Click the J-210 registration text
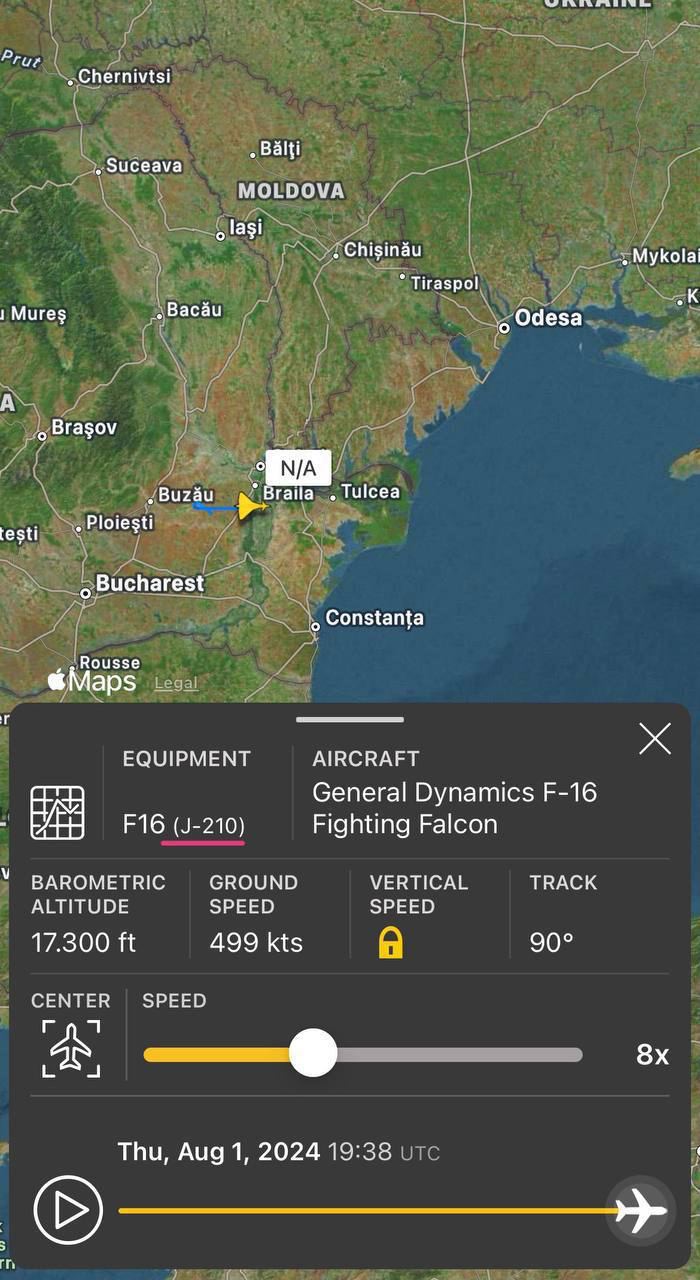Screen dimensions: 700x1280 point(209,826)
